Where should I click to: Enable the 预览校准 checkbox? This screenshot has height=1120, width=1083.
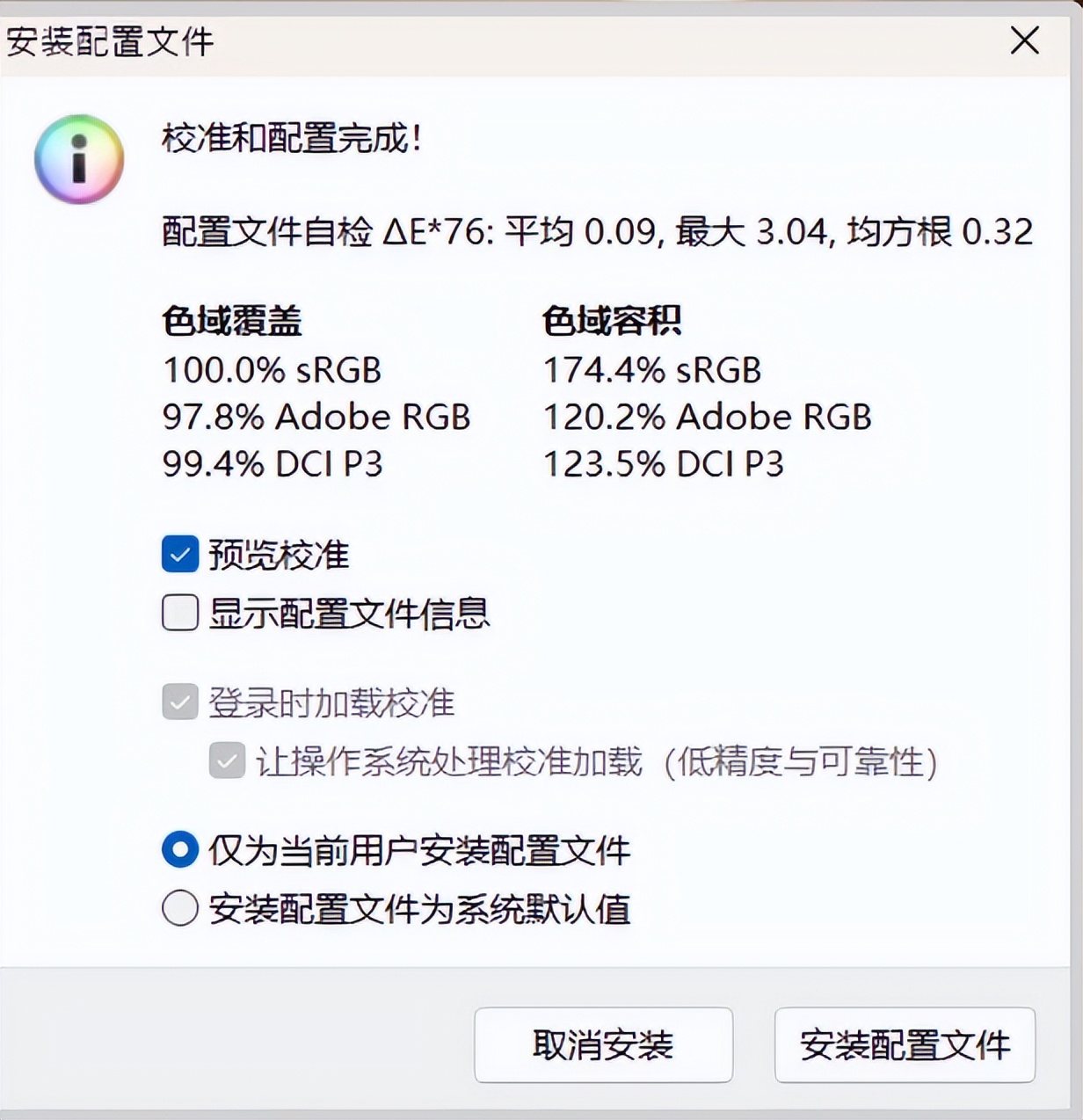tap(179, 555)
